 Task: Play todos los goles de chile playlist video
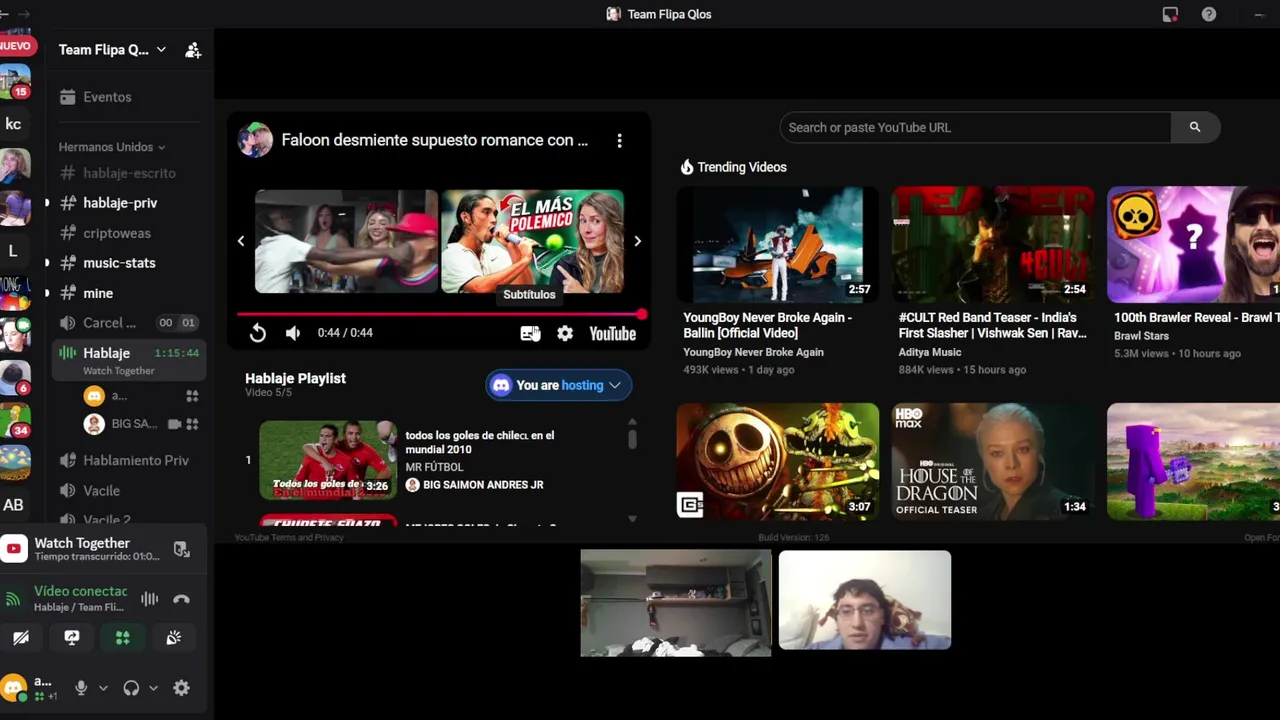[x=328, y=460]
